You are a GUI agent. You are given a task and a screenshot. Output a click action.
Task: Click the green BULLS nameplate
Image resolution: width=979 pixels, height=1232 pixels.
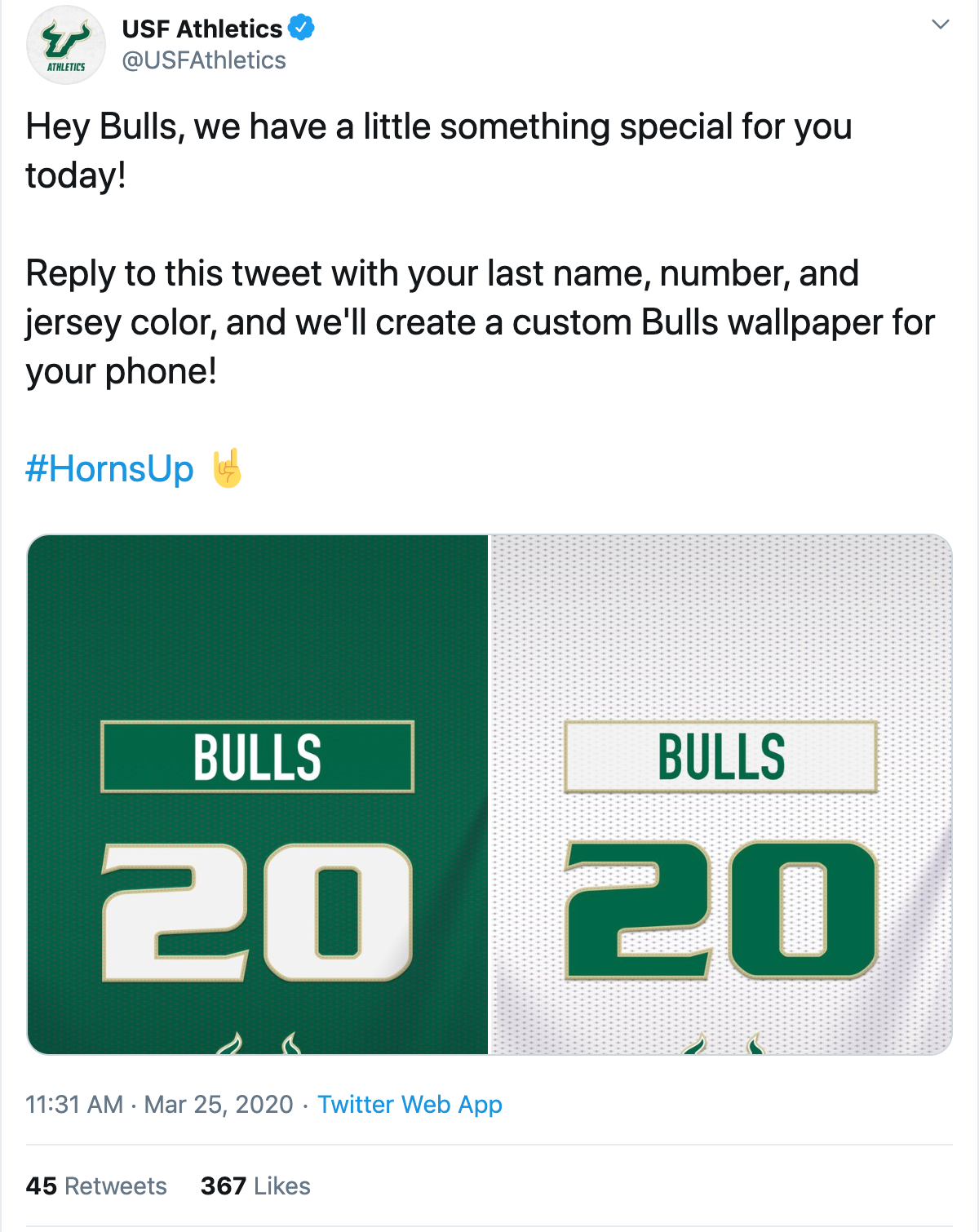(258, 756)
